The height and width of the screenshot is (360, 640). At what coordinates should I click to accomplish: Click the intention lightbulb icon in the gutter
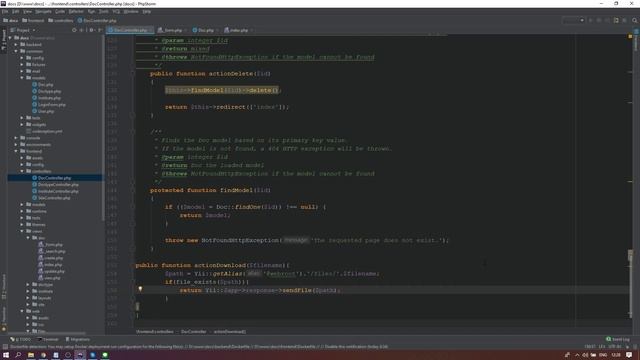(x=140, y=289)
